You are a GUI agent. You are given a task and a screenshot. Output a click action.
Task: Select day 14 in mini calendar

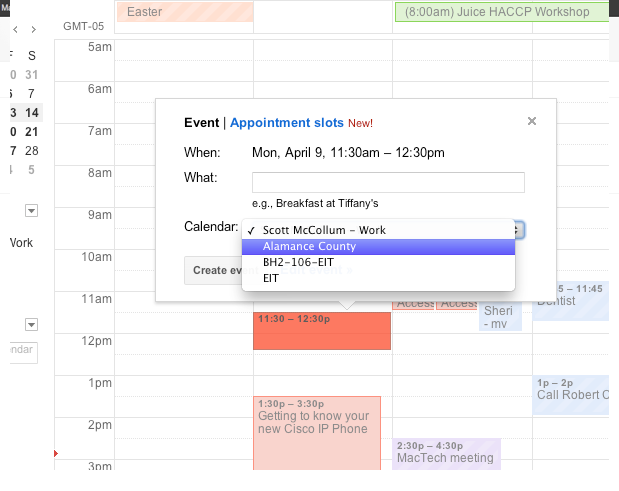[x=32, y=113]
